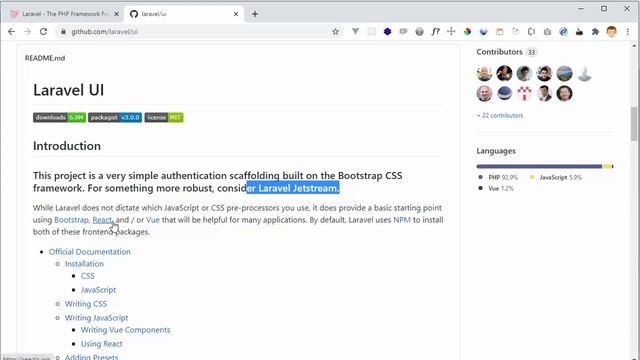Click the funnel-shaped extension icon

click(x=356, y=31)
